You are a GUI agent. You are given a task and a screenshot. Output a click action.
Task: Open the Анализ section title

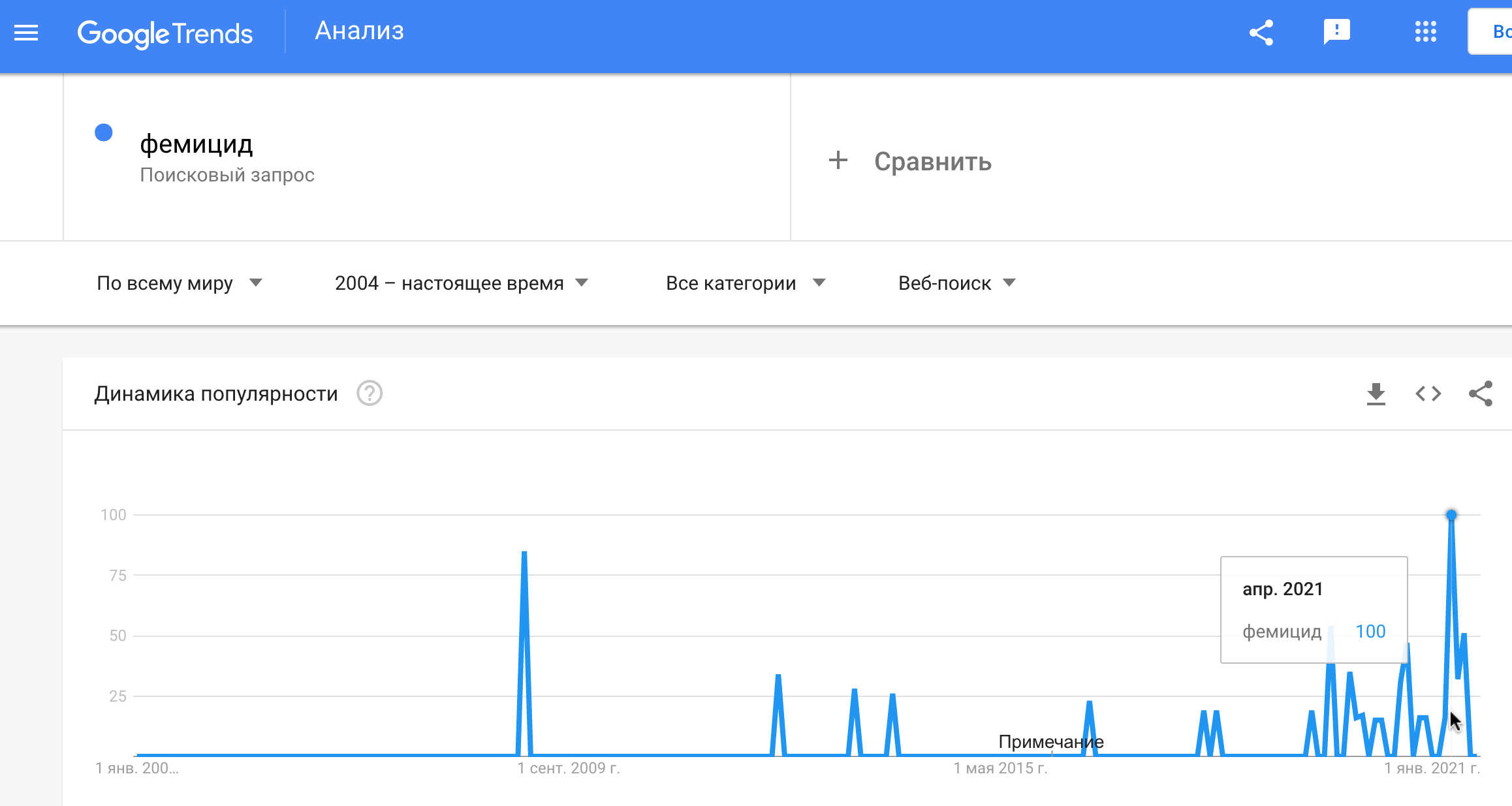(x=359, y=31)
